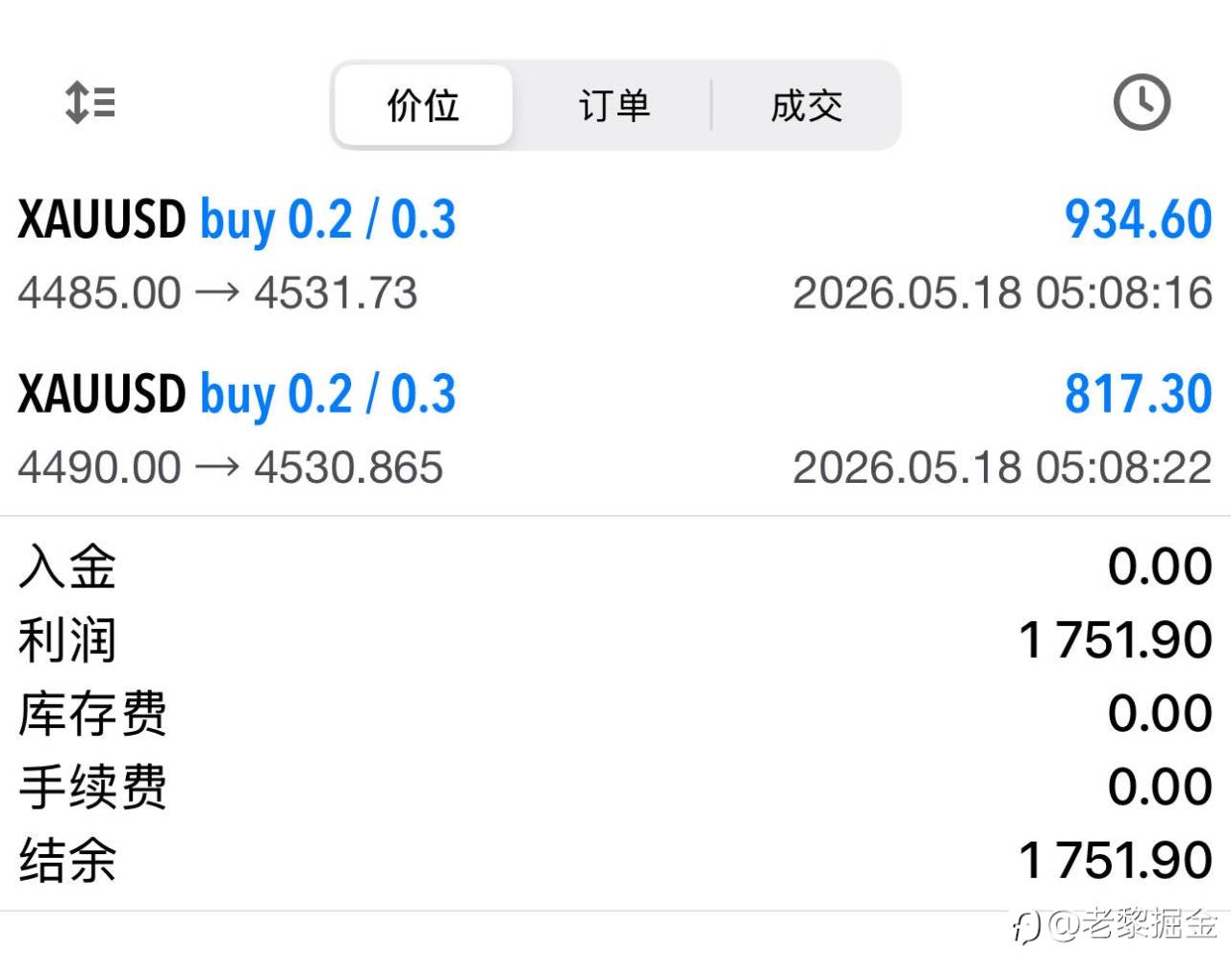Tap the 4485.00 → 4531.73 price line
The image size is (1231, 980).
[217, 293]
